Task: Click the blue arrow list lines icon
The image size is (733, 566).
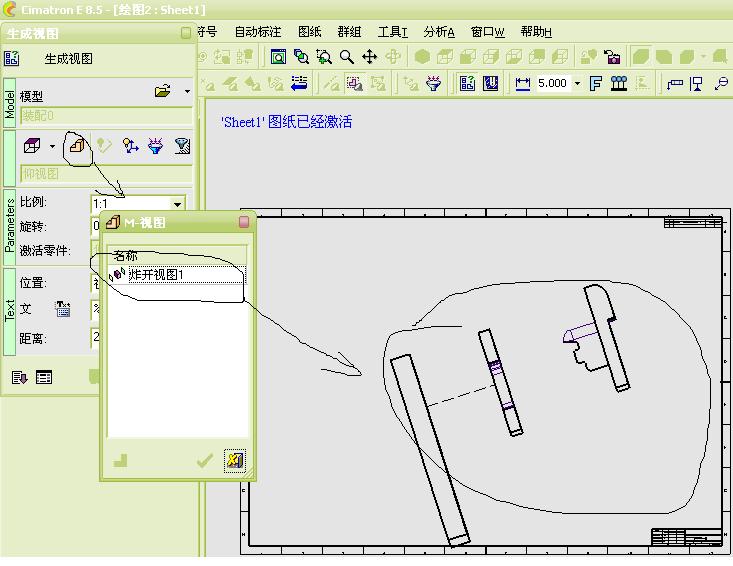Action: coord(299,83)
